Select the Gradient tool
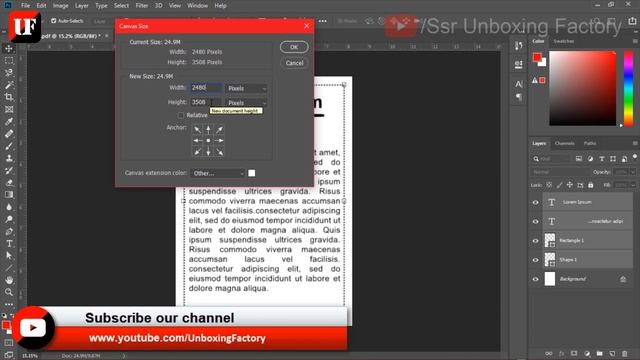Screen dimensions: 640x360 [x=9, y=195]
